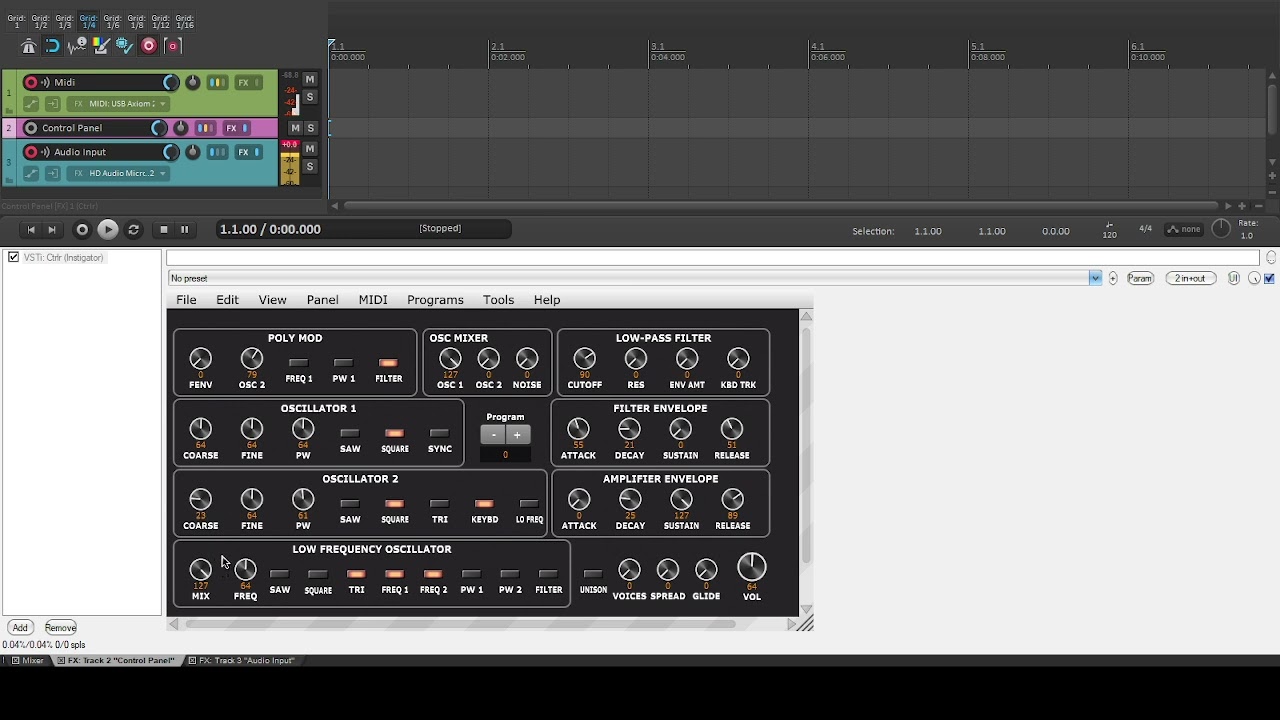Screen dimensions: 1280x720
Task: Click the Program minus button
Action: [493, 435]
